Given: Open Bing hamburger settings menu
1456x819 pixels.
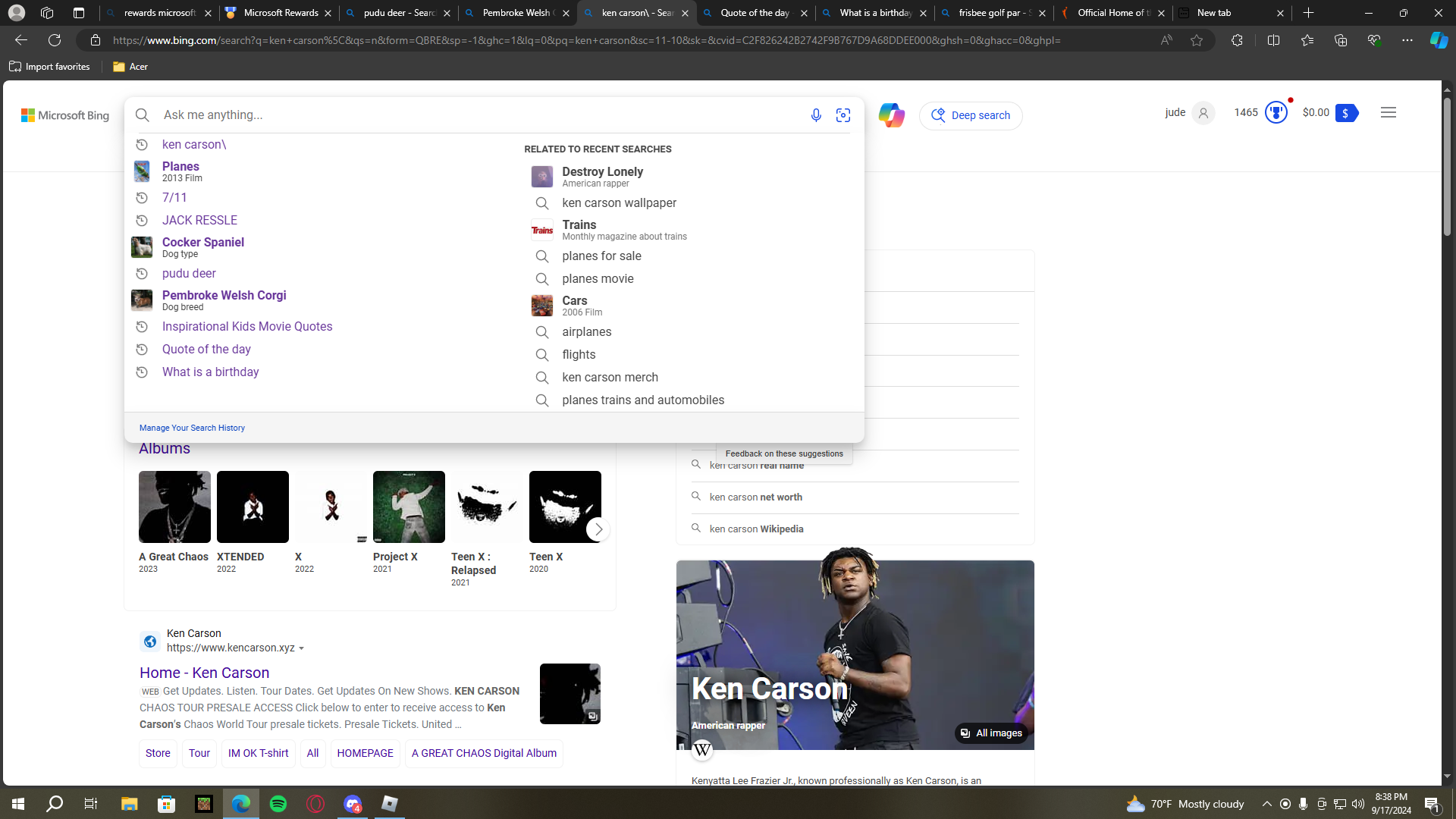Looking at the screenshot, I should (x=1389, y=112).
